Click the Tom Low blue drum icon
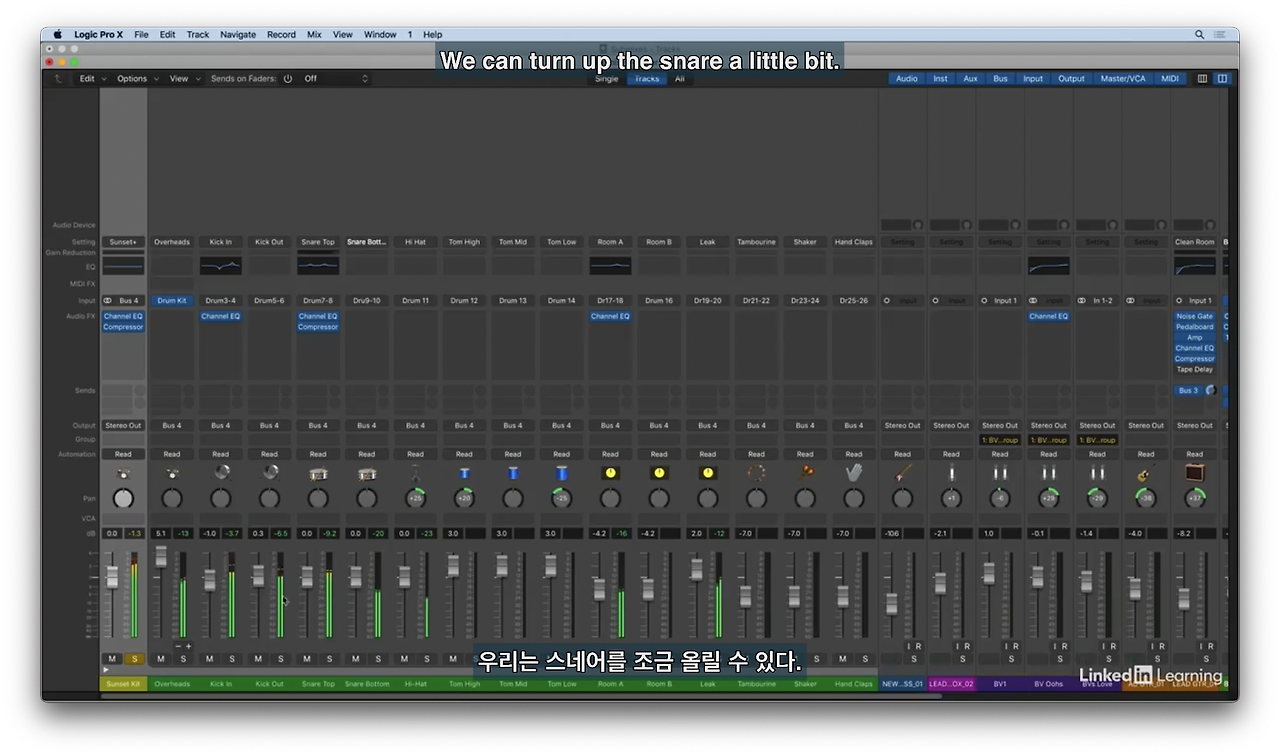The width and height of the screenshot is (1280, 756). [x=562, y=473]
